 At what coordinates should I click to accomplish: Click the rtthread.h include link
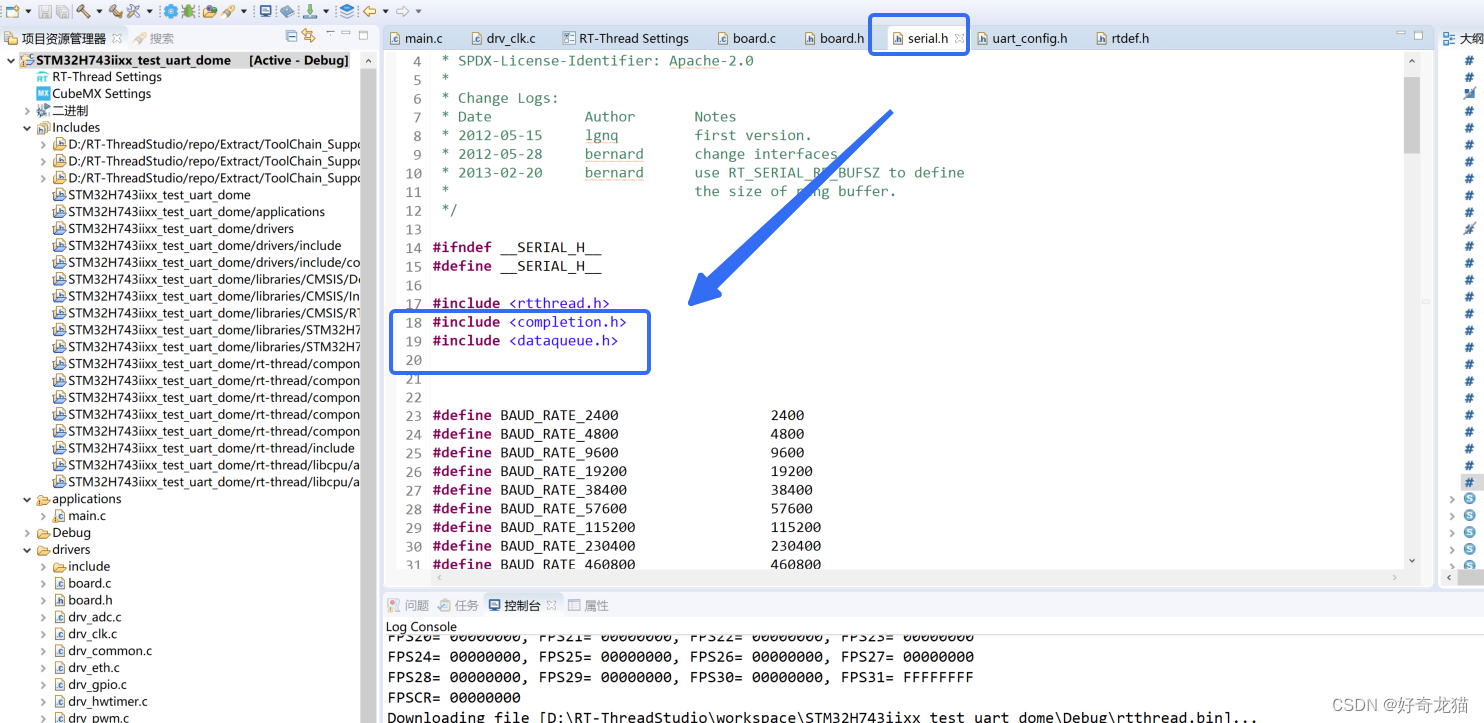559,304
